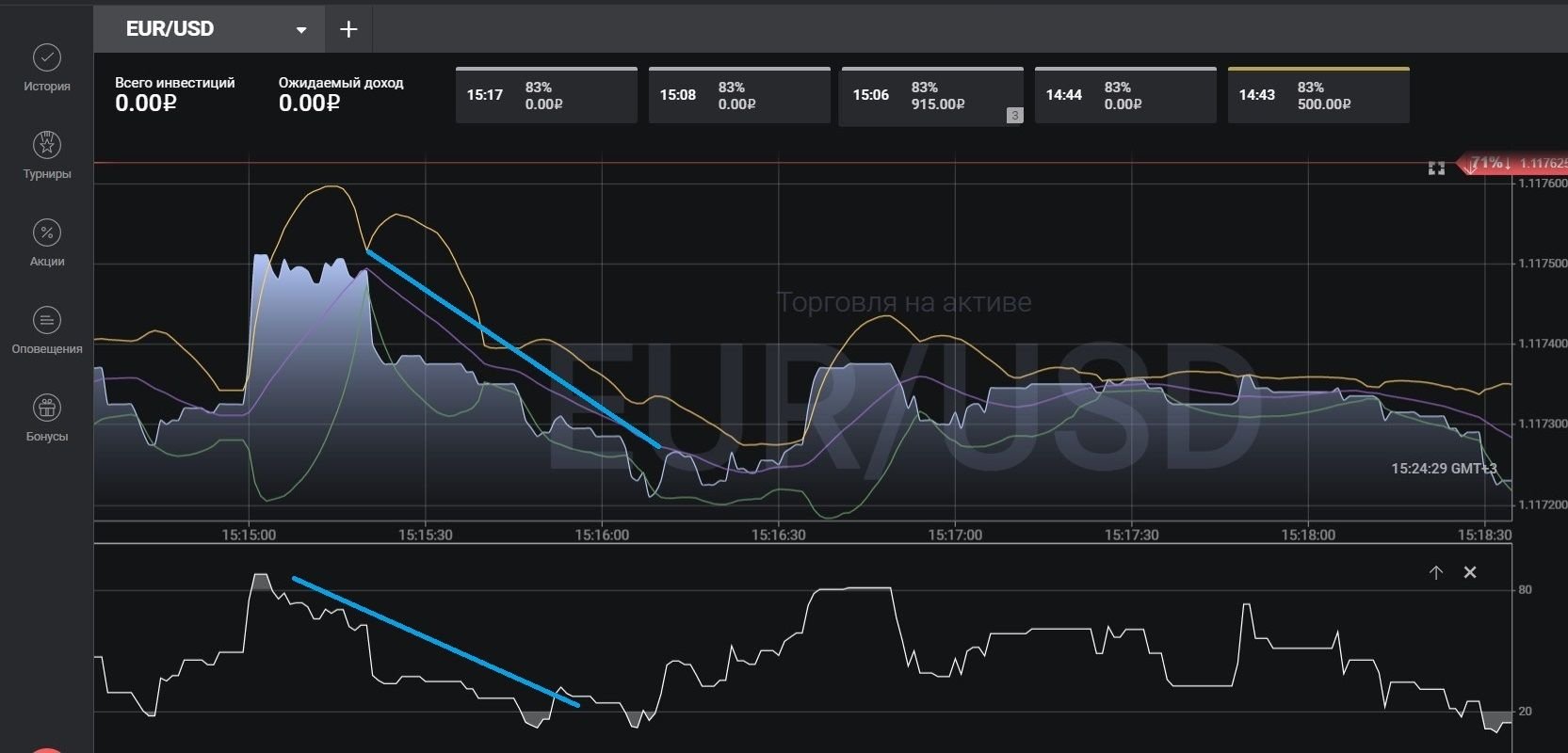Click Всего инвестиций 0.00₽ value
1568x753 pixels.
[146, 104]
